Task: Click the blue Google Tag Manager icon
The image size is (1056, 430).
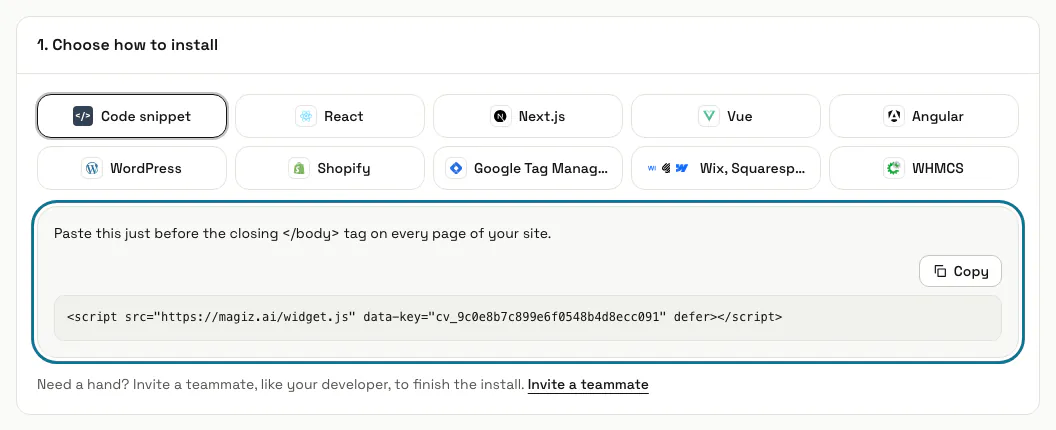Action: (x=456, y=168)
